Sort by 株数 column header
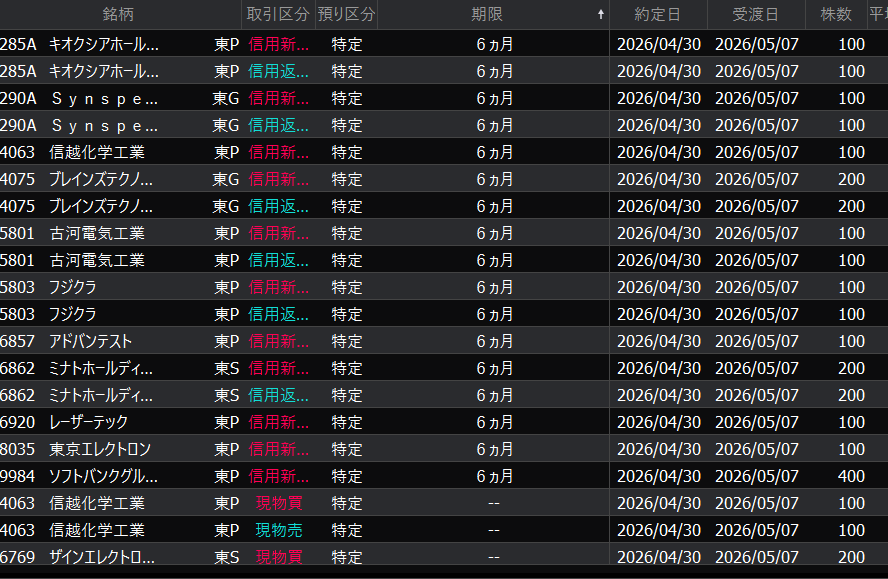Image resolution: width=888 pixels, height=579 pixels. pos(836,15)
